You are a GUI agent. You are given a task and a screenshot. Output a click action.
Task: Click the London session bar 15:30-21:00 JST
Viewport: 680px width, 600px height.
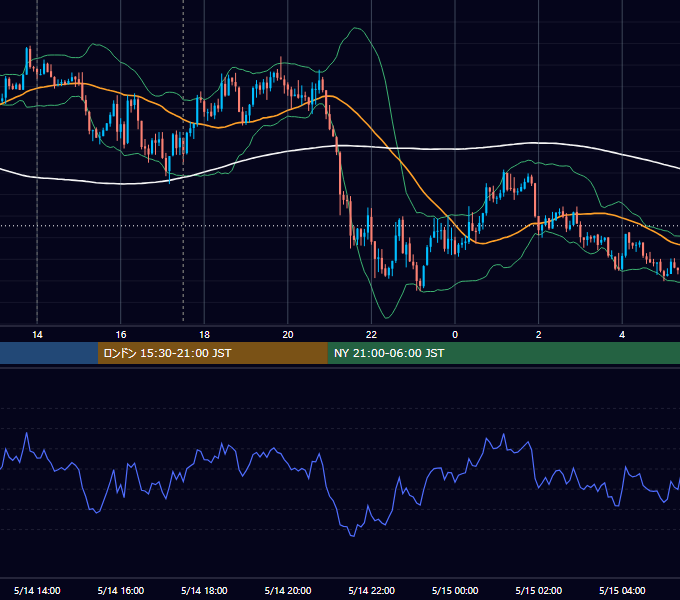pos(212,353)
